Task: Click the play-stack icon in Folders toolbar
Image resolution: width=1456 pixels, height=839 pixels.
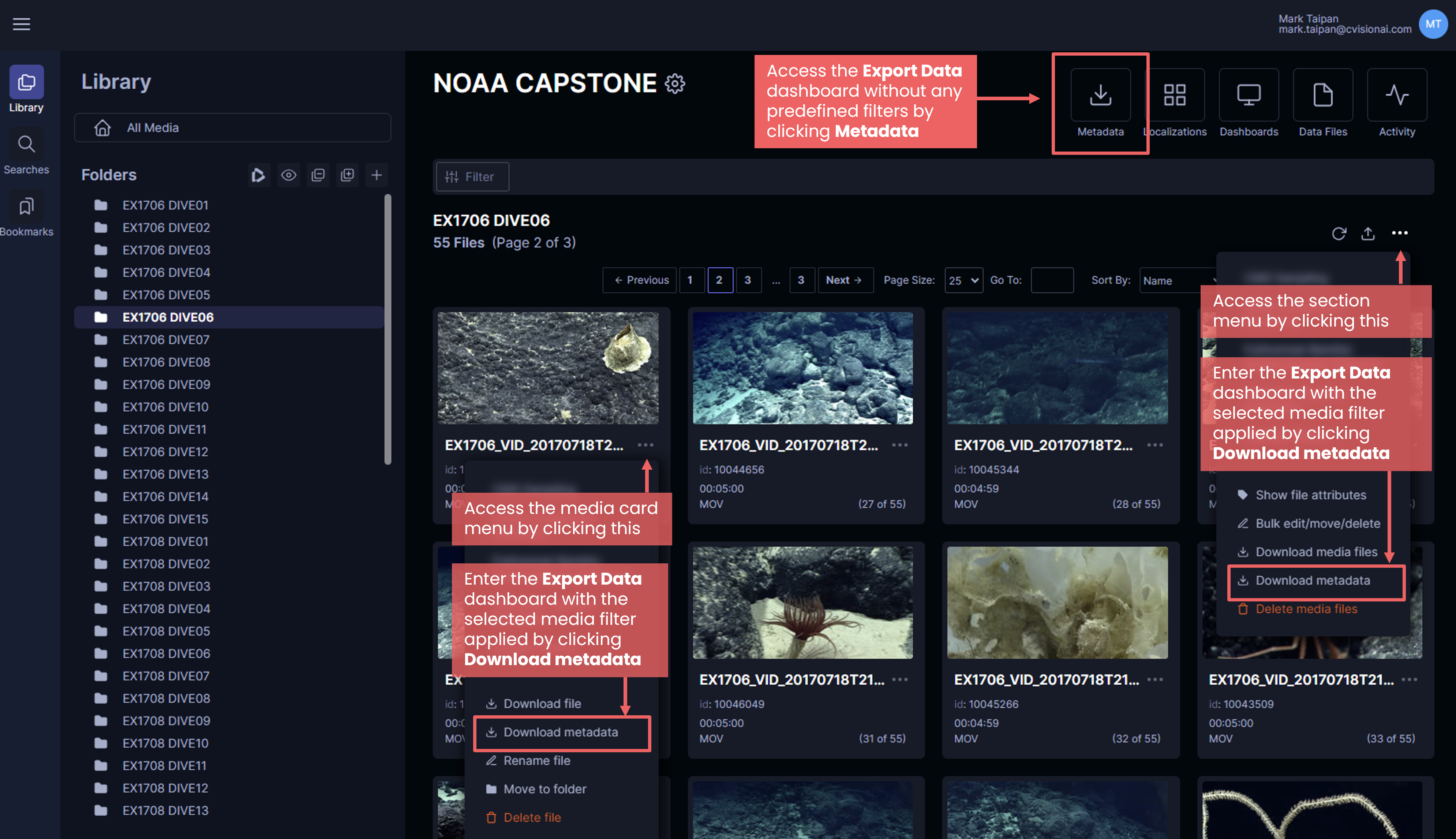Action: [259, 175]
